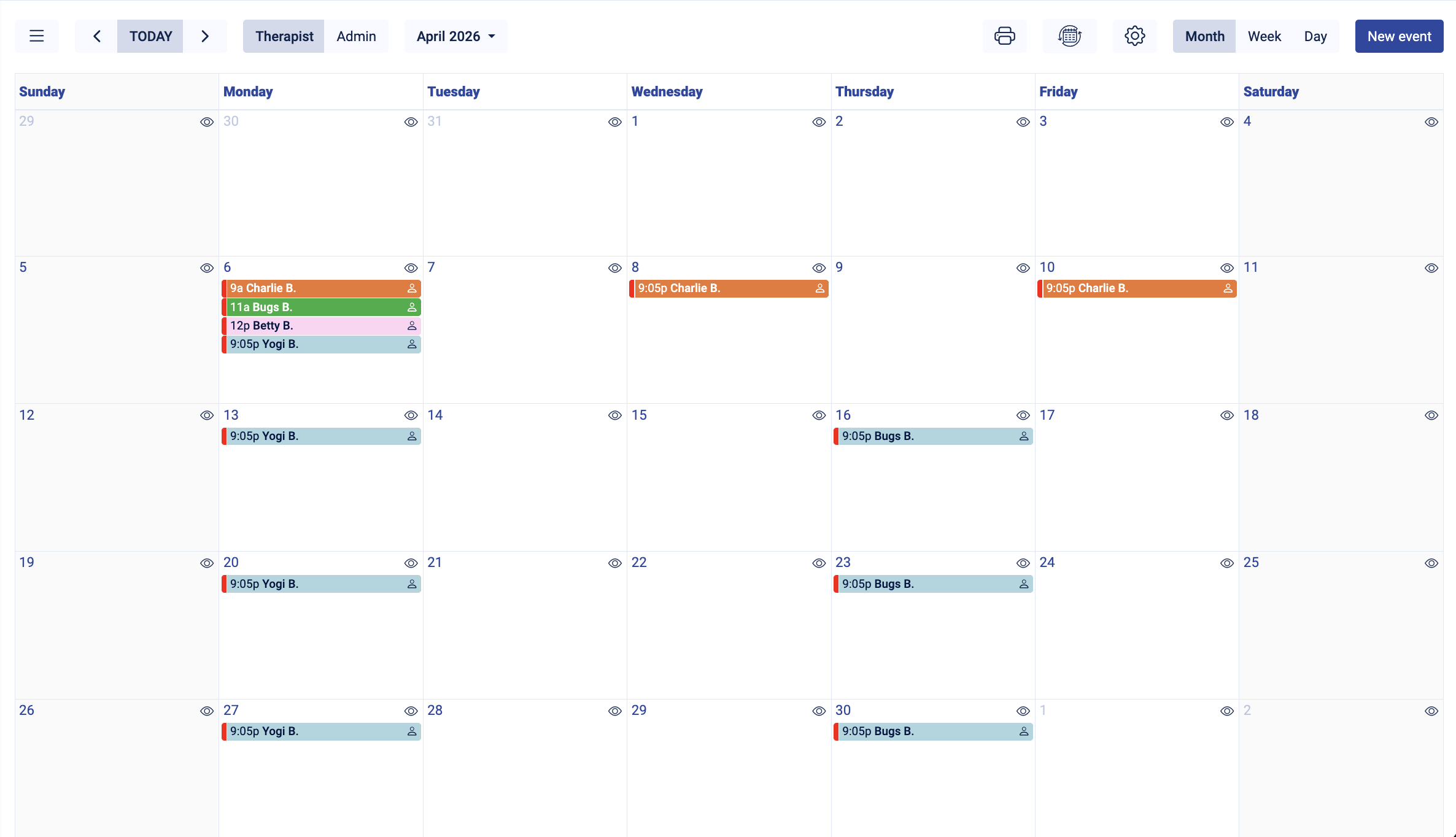Open the April 2026 month dropdown
The width and height of the screenshot is (1456, 837).
pos(455,36)
